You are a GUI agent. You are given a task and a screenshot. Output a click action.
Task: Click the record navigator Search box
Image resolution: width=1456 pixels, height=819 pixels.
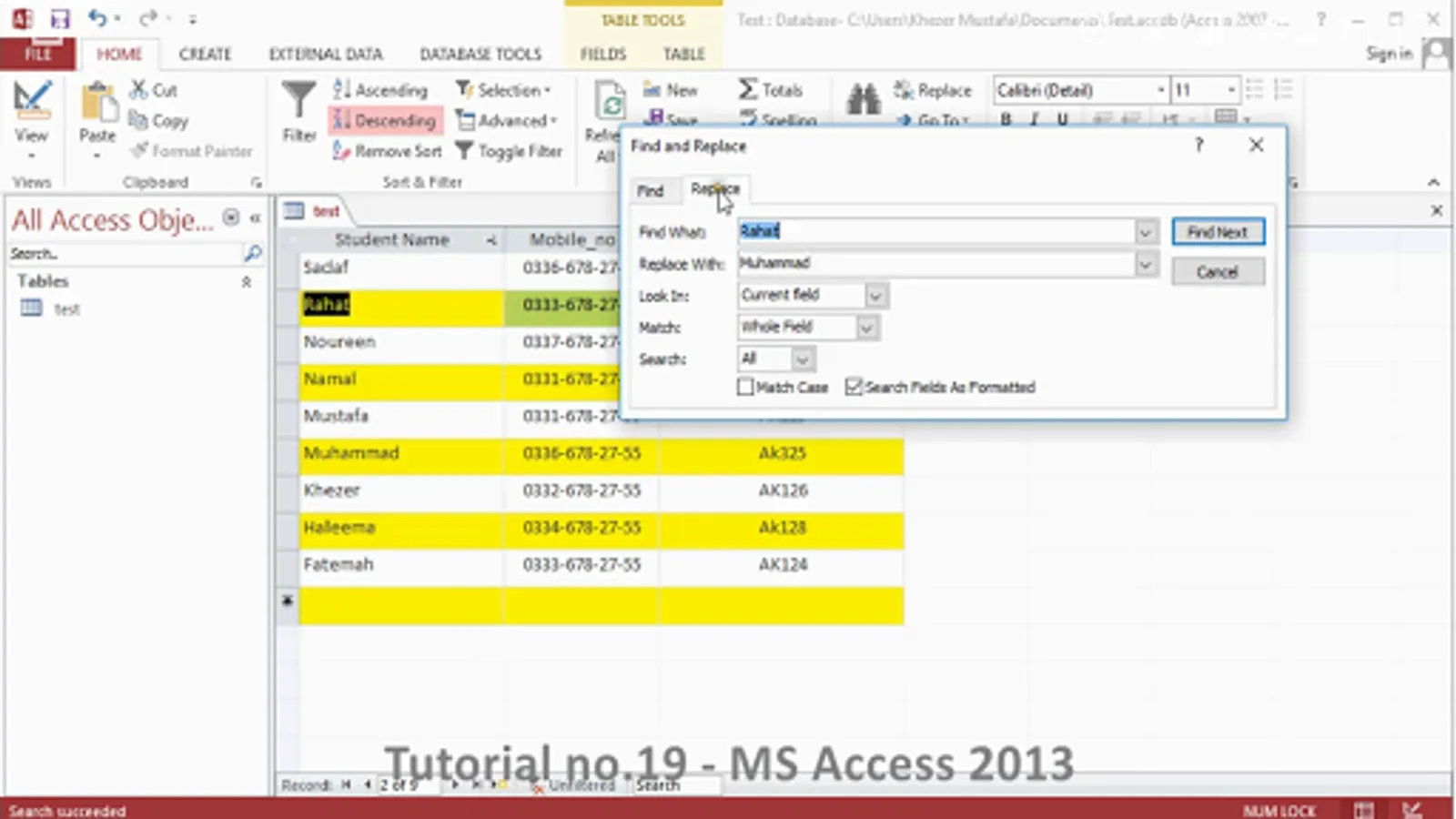tap(675, 784)
